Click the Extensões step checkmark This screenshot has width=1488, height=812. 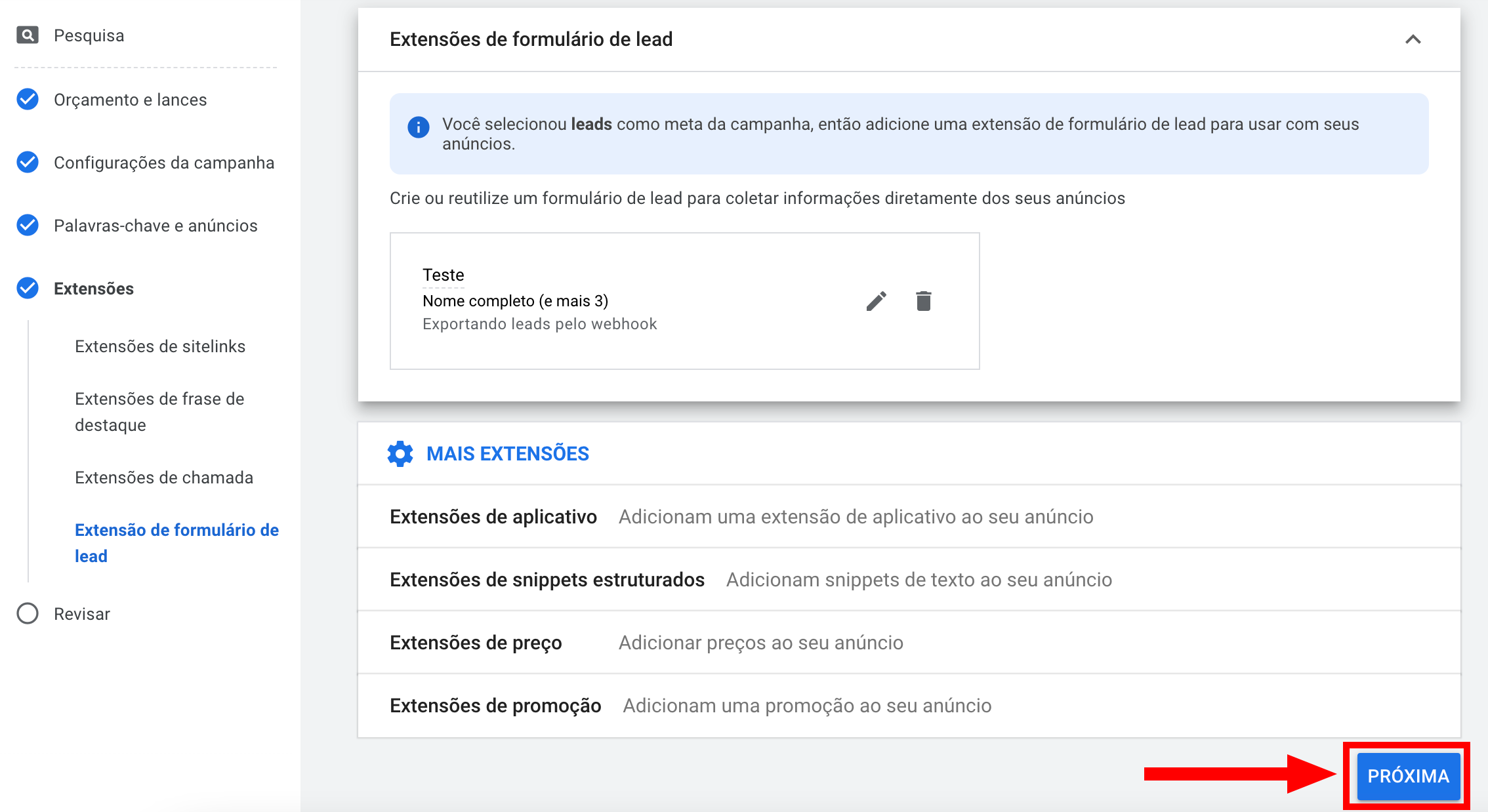pyautogui.click(x=28, y=288)
